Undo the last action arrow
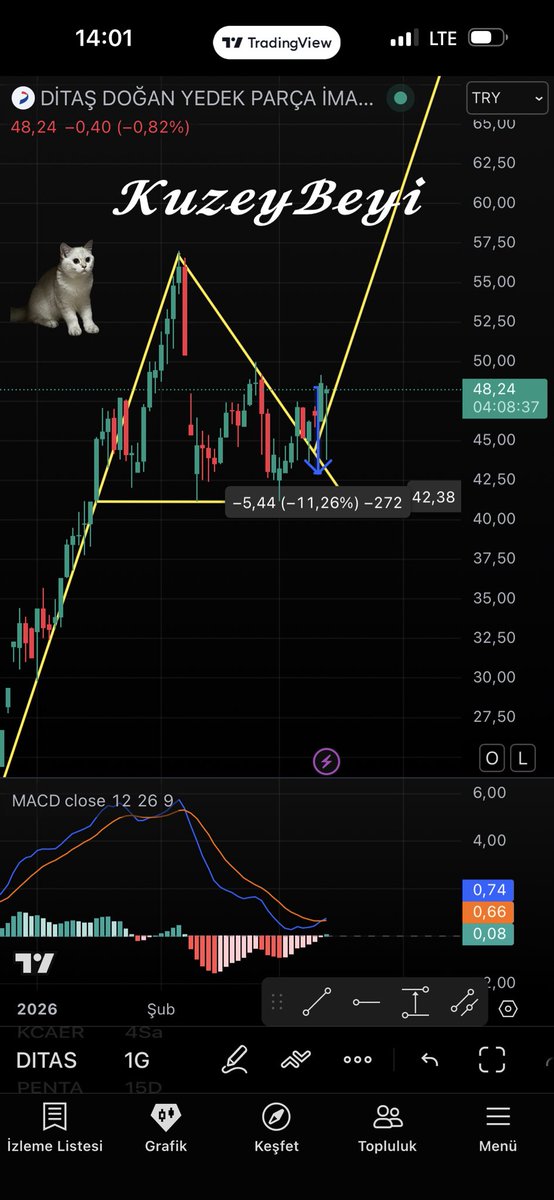 [429, 1060]
